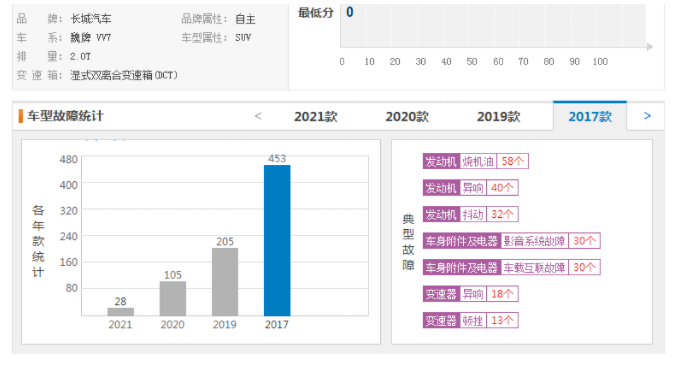The height and width of the screenshot is (366, 674).
Task: Click the 2017 x-axis label under the chart
Action: [x=277, y=325]
